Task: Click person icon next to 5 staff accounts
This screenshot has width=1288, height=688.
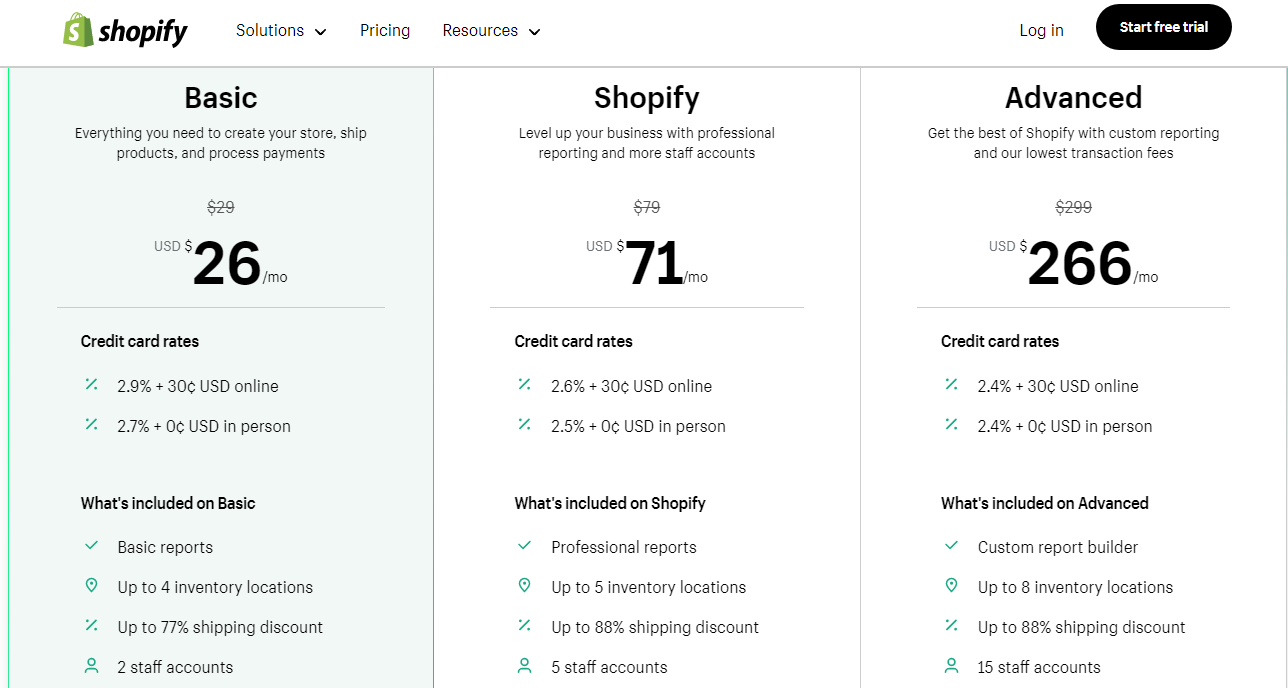Action: coord(524,666)
